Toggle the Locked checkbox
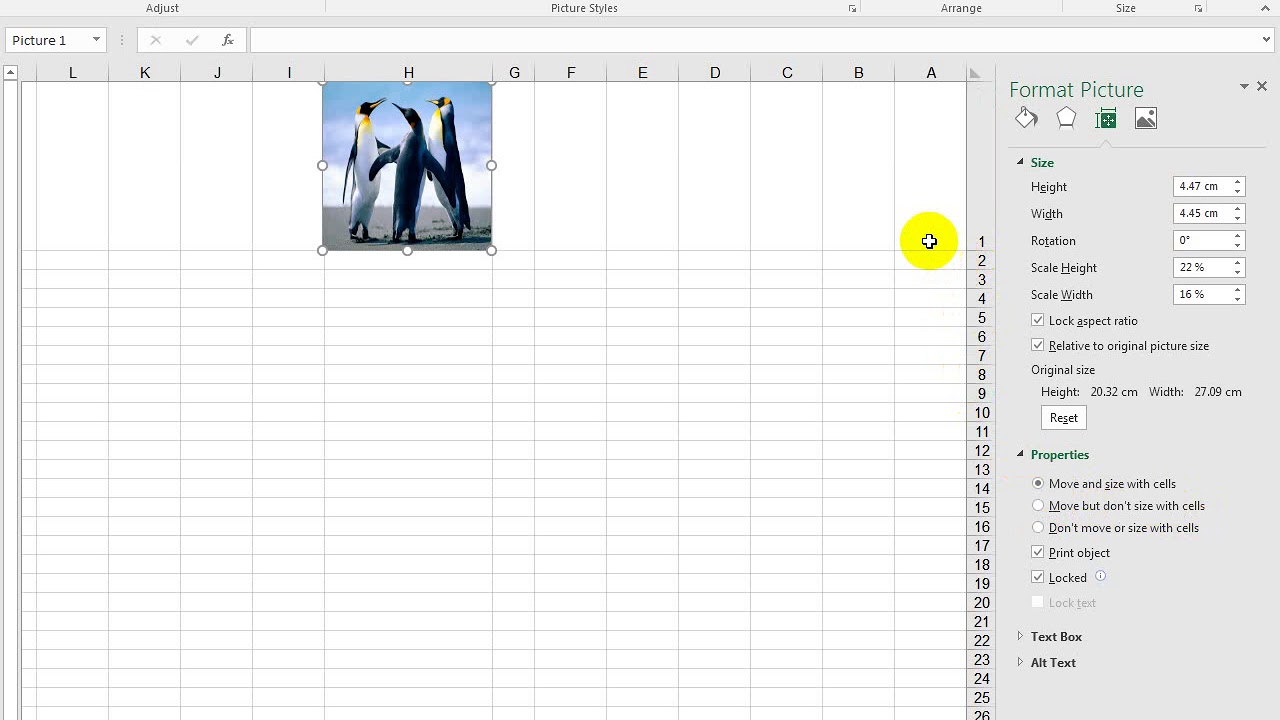This screenshot has width=1280, height=720. point(1038,577)
